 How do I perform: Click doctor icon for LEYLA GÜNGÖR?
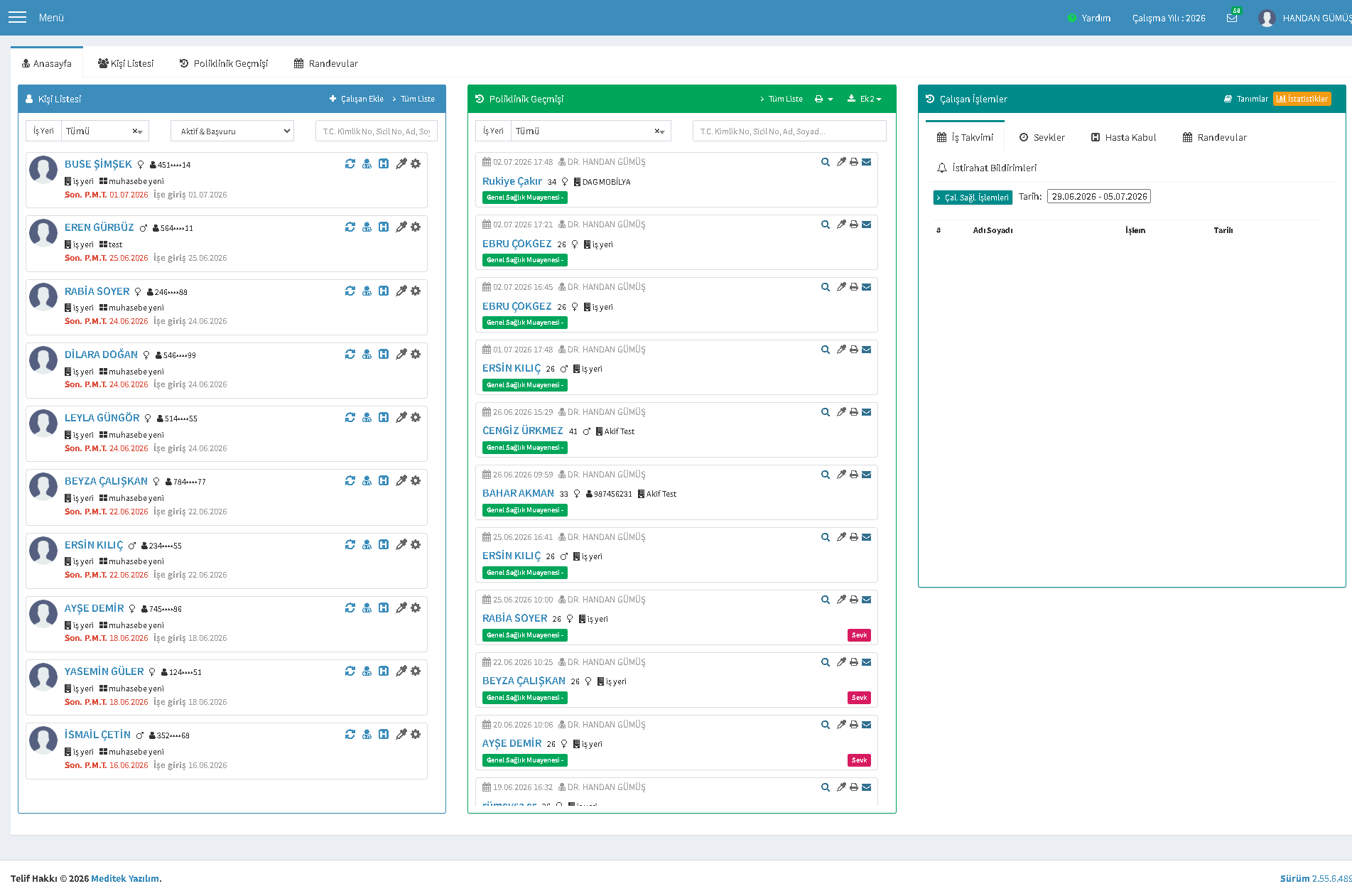click(367, 417)
